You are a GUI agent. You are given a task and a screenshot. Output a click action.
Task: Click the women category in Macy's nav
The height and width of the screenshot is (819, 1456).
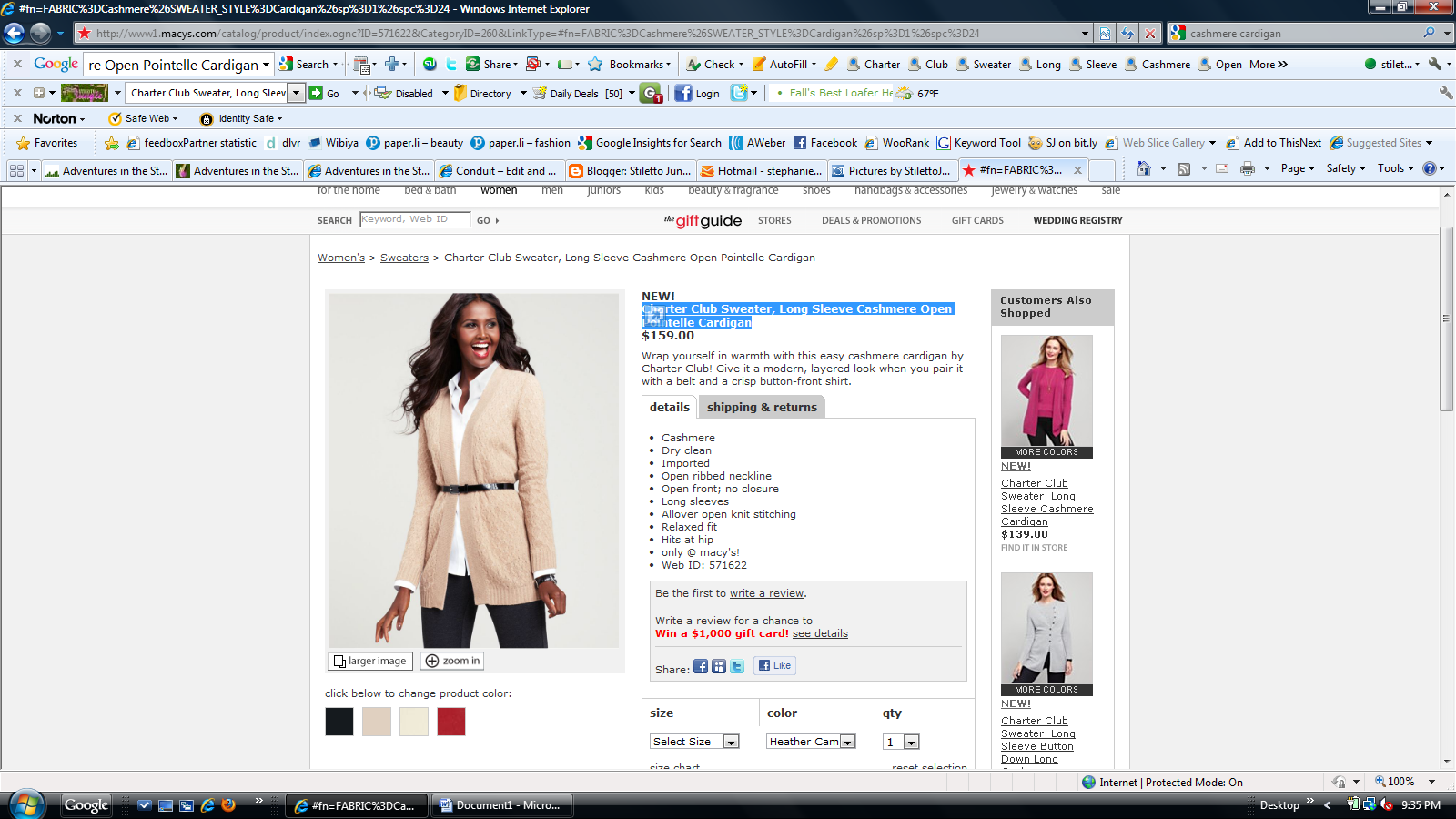pos(499,190)
